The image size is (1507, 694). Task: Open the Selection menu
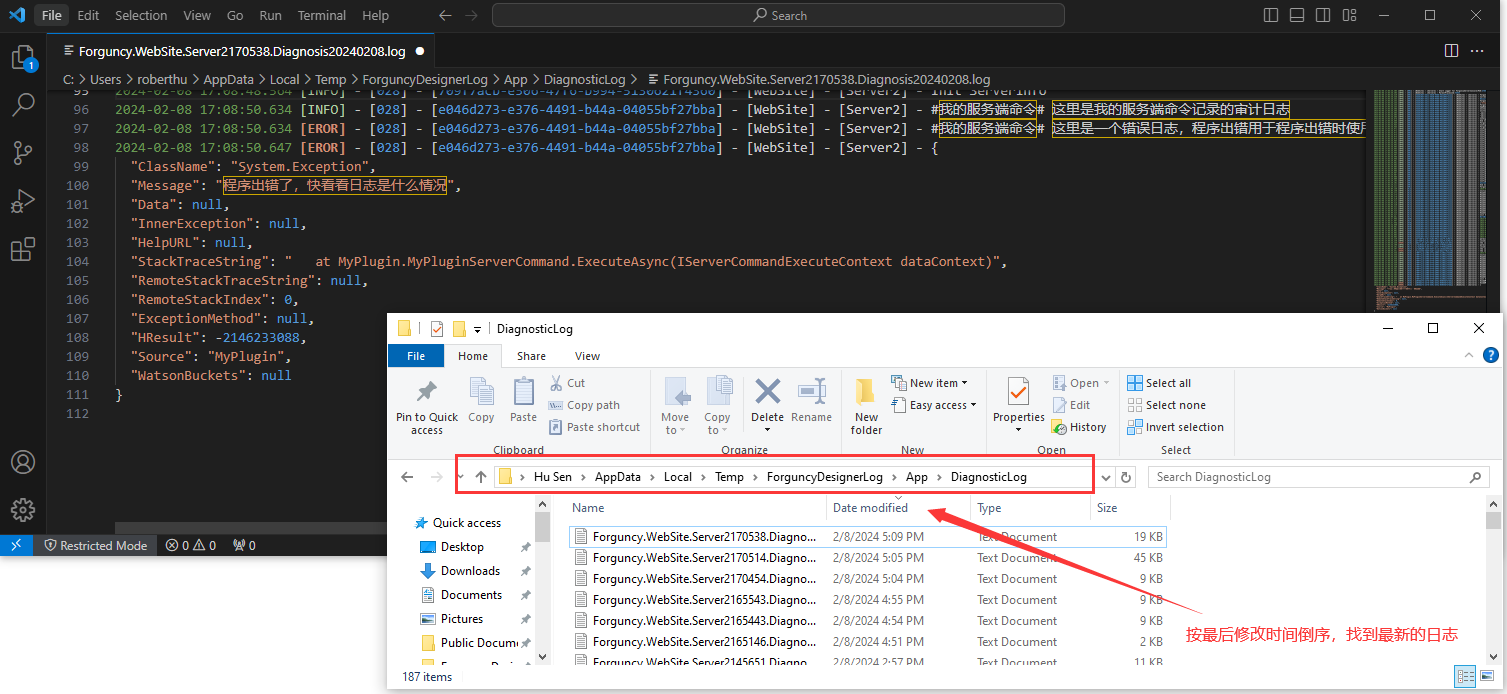point(141,15)
